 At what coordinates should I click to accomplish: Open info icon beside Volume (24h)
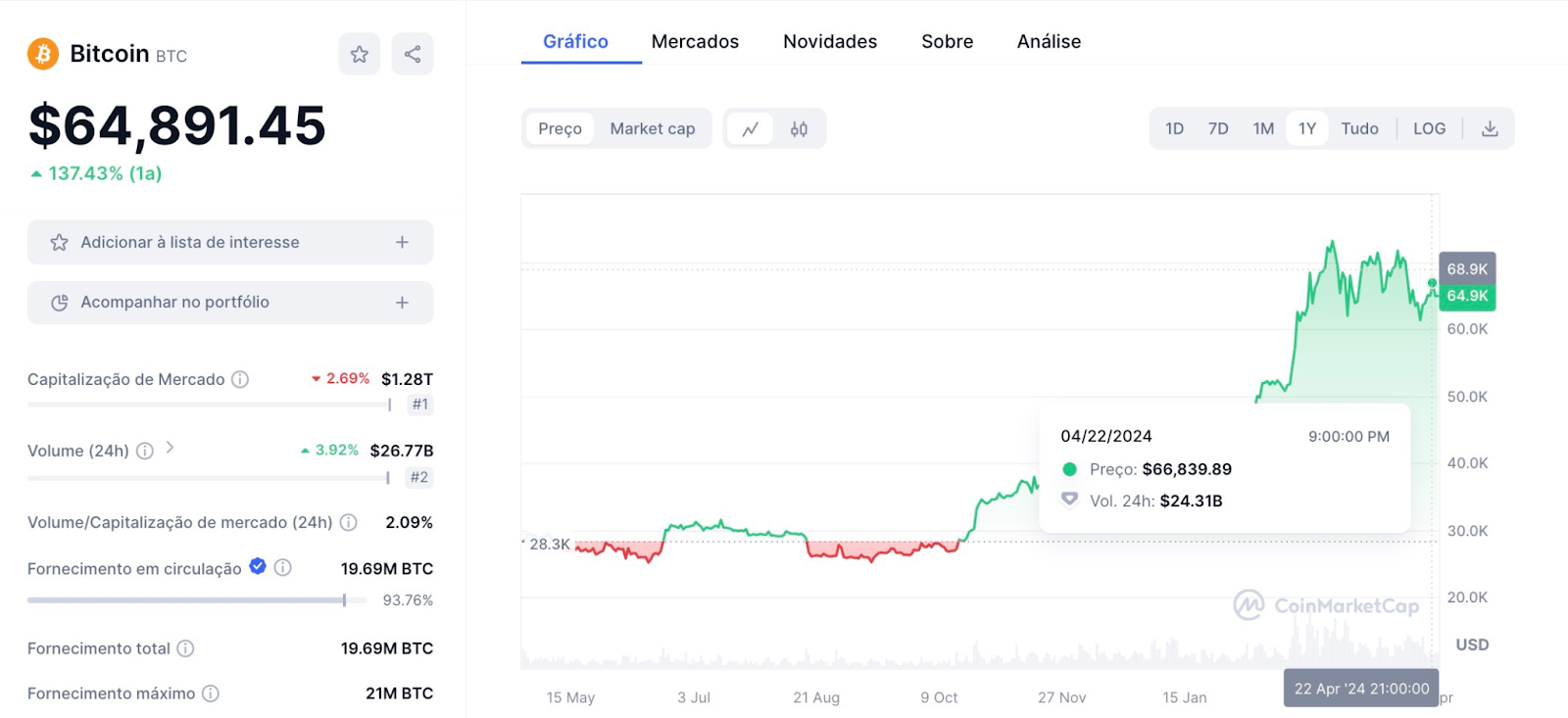coord(145,451)
